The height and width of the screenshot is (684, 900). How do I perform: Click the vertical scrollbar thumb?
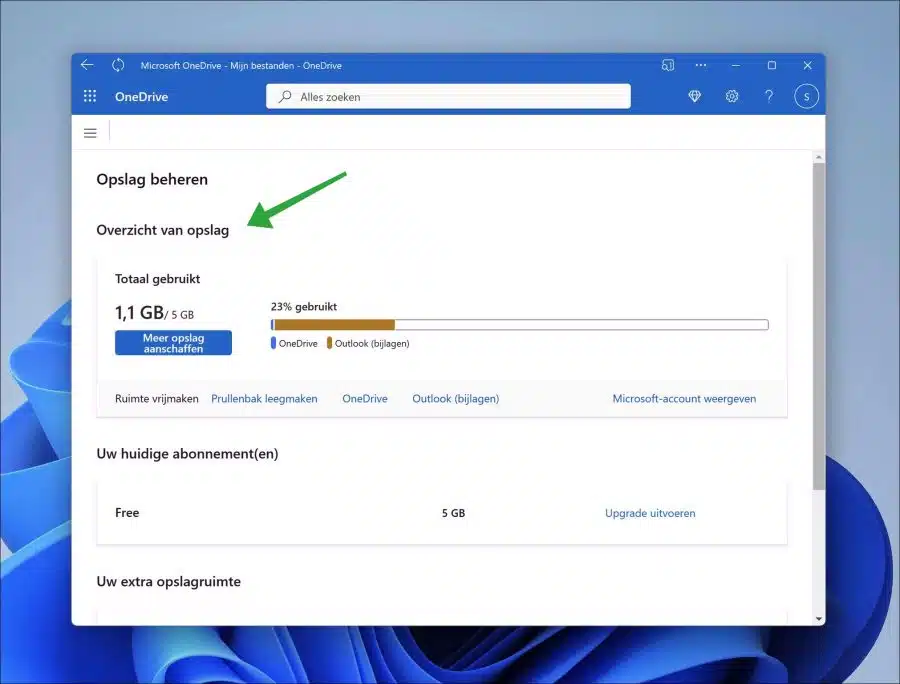(818, 326)
